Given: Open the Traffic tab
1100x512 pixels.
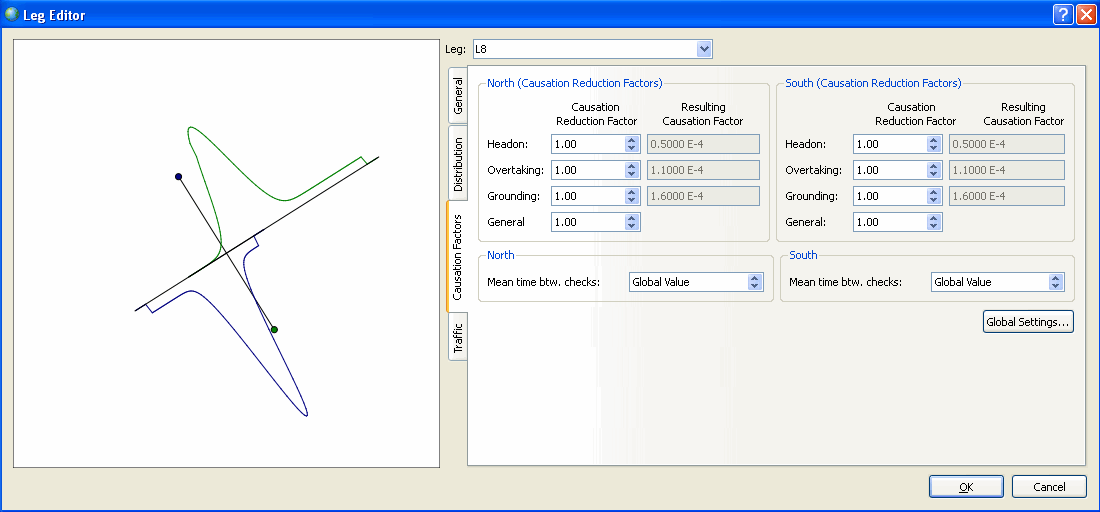Looking at the screenshot, I should [x=457, y=336].
